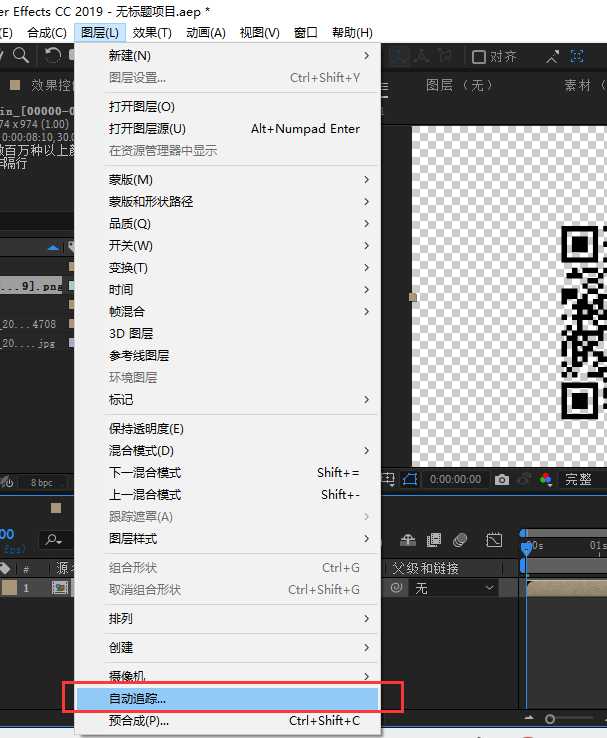The image size is (607, 738).
Task: Click the timeline search magnifier
Action: click(53, 539)
